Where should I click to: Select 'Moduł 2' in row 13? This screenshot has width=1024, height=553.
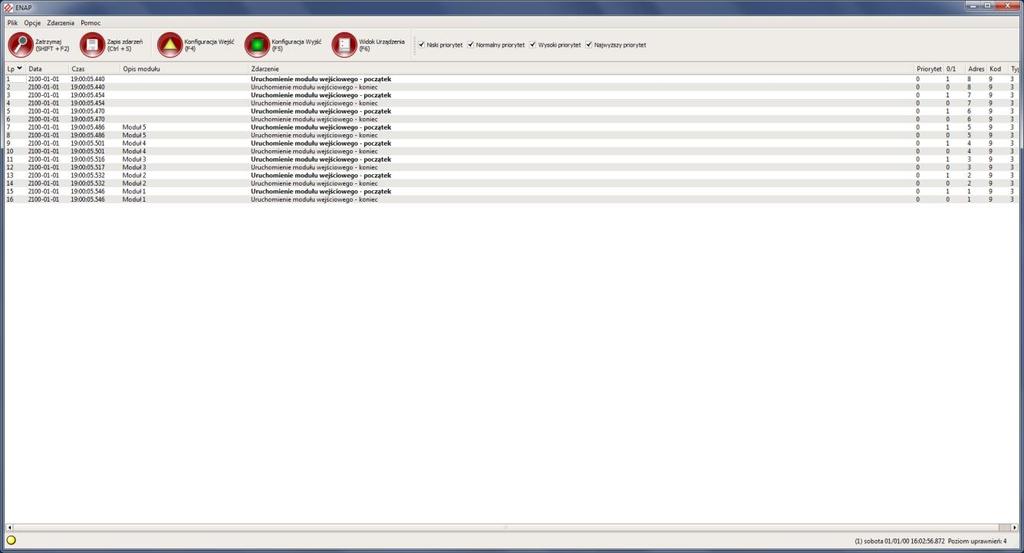135,176
